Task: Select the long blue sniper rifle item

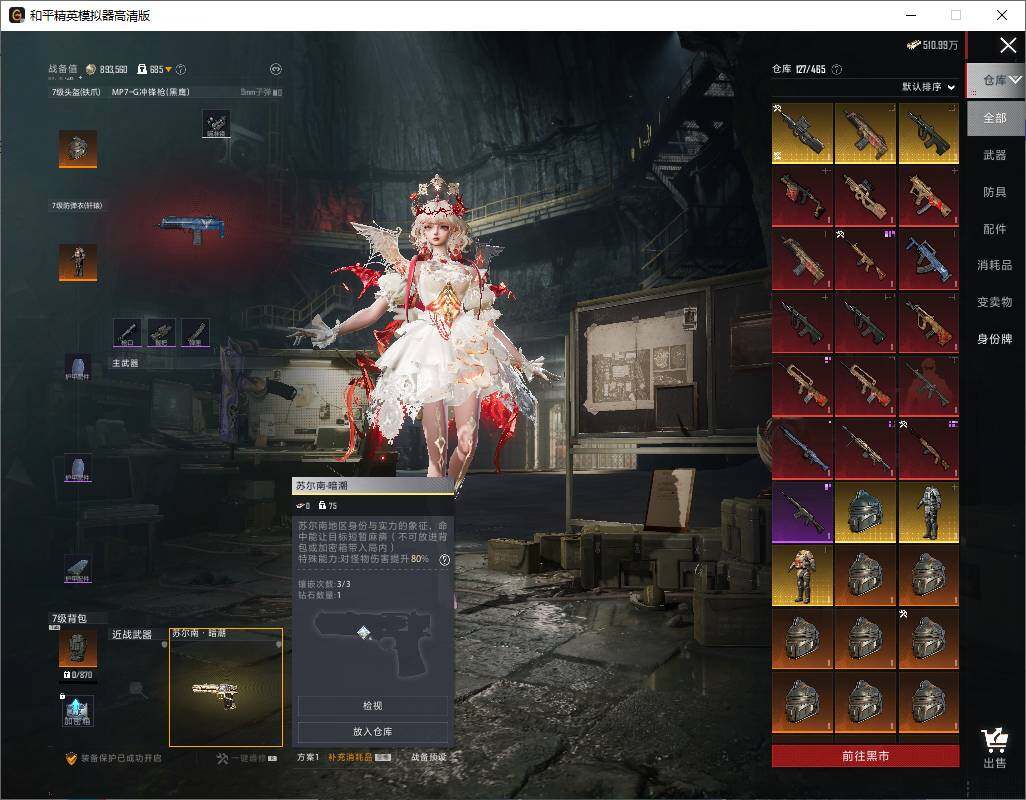Action: pyautogui.click(x=802, y=449)
